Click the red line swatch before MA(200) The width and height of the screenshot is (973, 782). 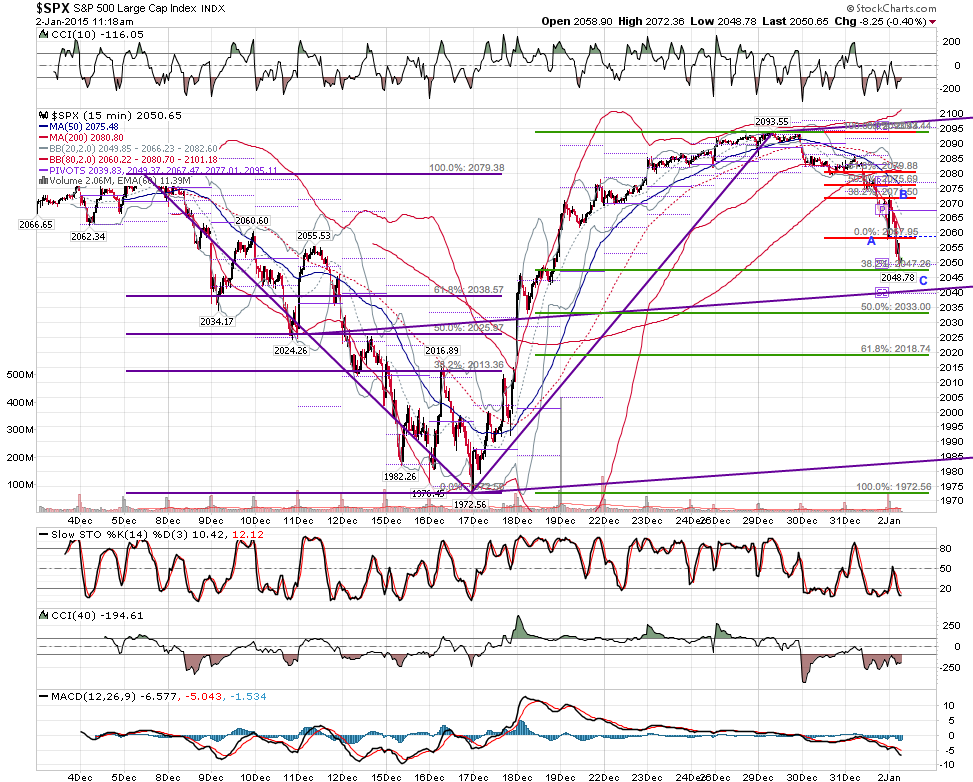[43, 137]
